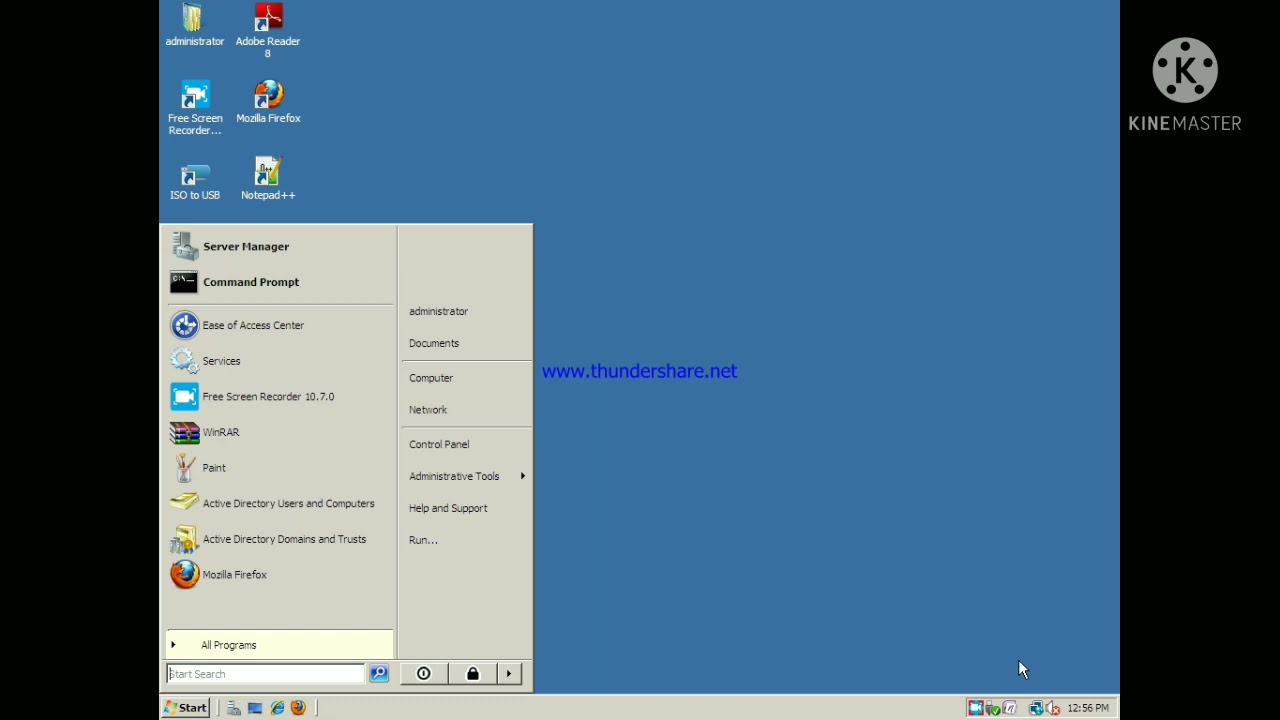This screenshot has height=720, width=1280.
Task: Click the Server Manager icon in Start menu
Action: pyautogui.click(x=184, y=246)
